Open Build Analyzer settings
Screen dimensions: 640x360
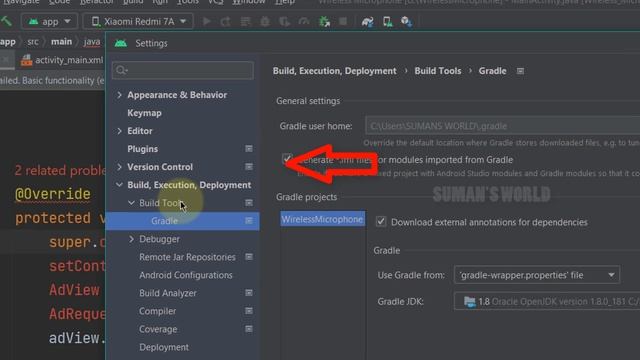tap(167, 293)
